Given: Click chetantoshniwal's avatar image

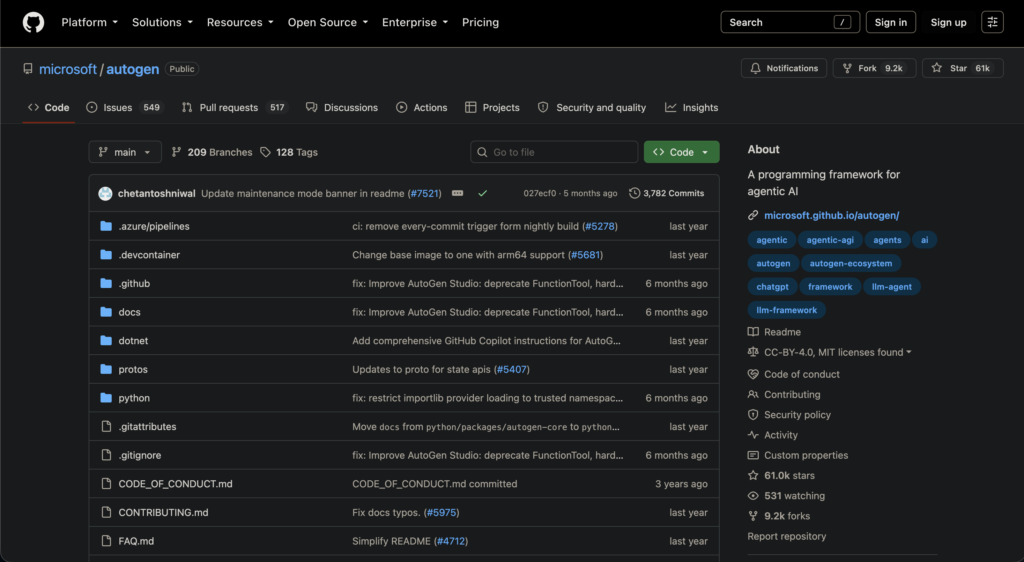Looking at the screenshot, I should tap(105, 193).
